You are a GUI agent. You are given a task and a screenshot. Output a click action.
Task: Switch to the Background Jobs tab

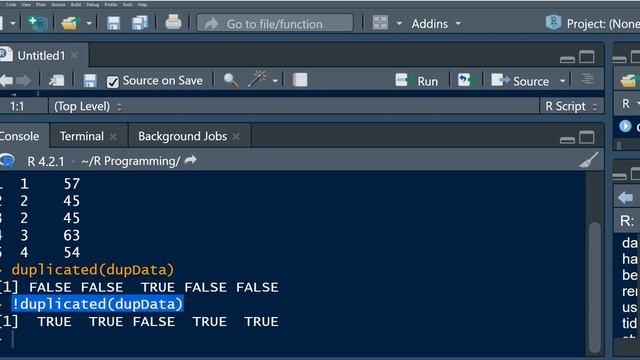coord(182,136)
